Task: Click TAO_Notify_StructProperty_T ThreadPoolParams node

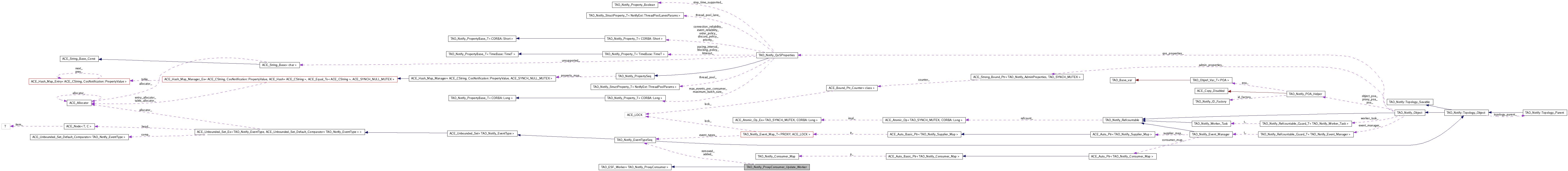Action: tap(635, 87)
